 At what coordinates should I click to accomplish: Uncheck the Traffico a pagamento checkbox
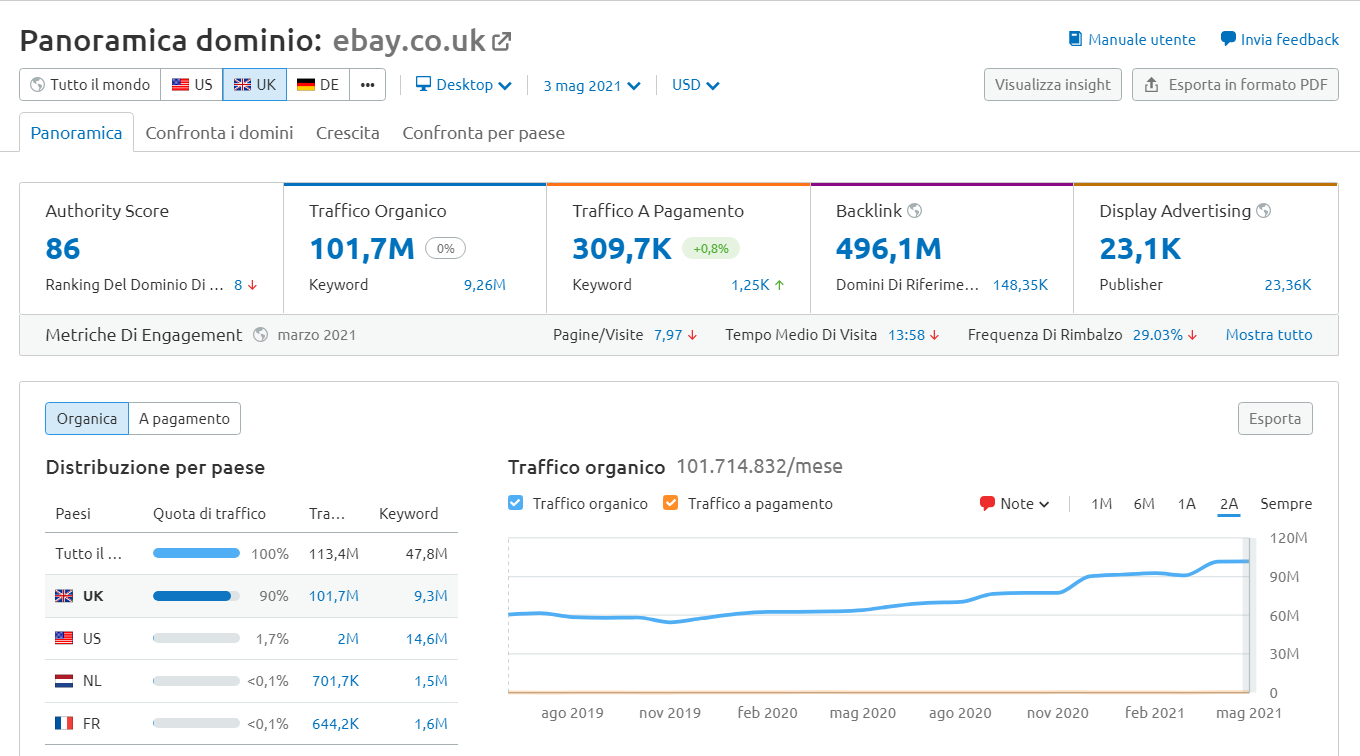pyautogui.click(x=671, y=503)
